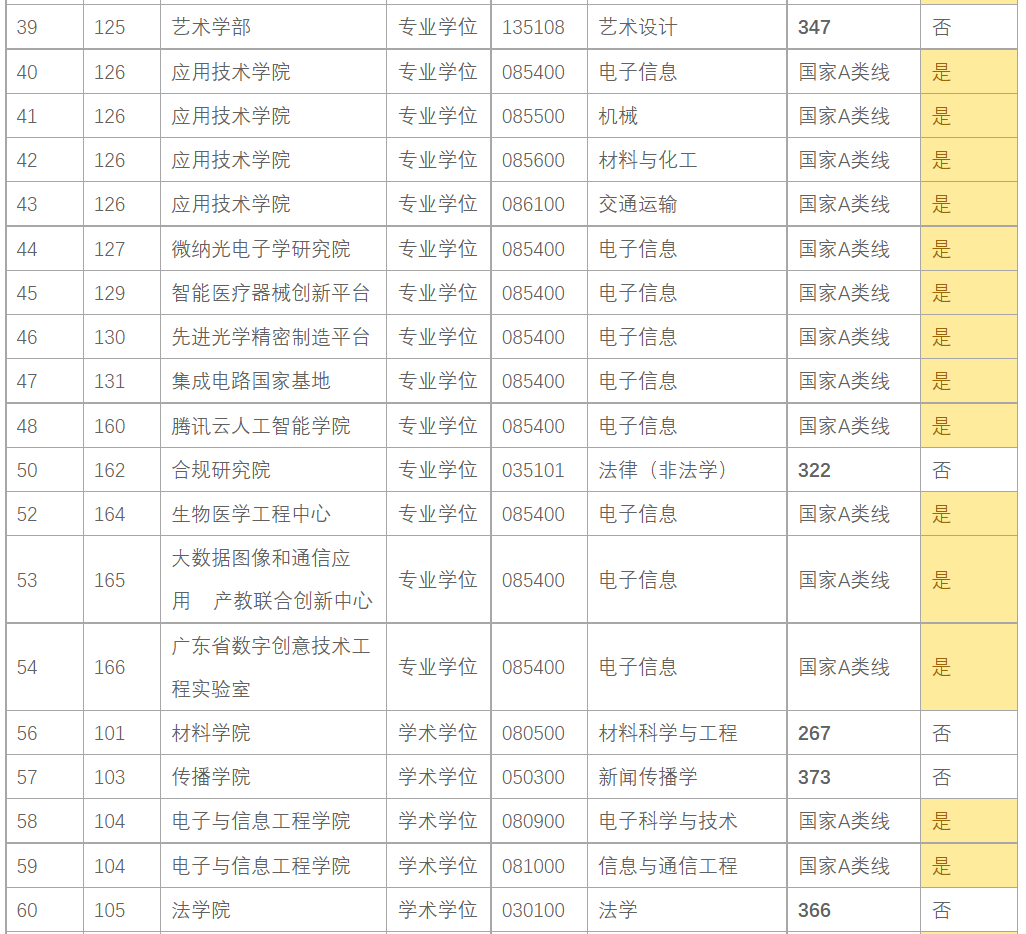Screen dimensions: 1026x934
Task: Click the code 085500 for 机械
Action: tap(533, 116)
